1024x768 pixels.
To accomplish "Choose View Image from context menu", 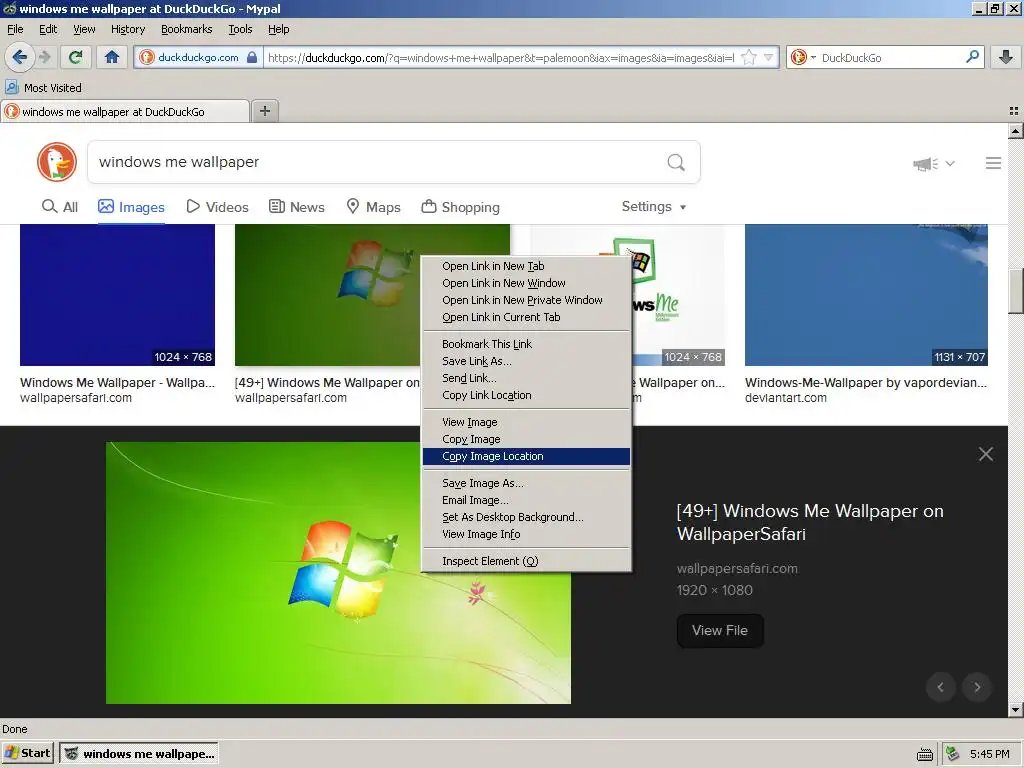I will 526,422.
